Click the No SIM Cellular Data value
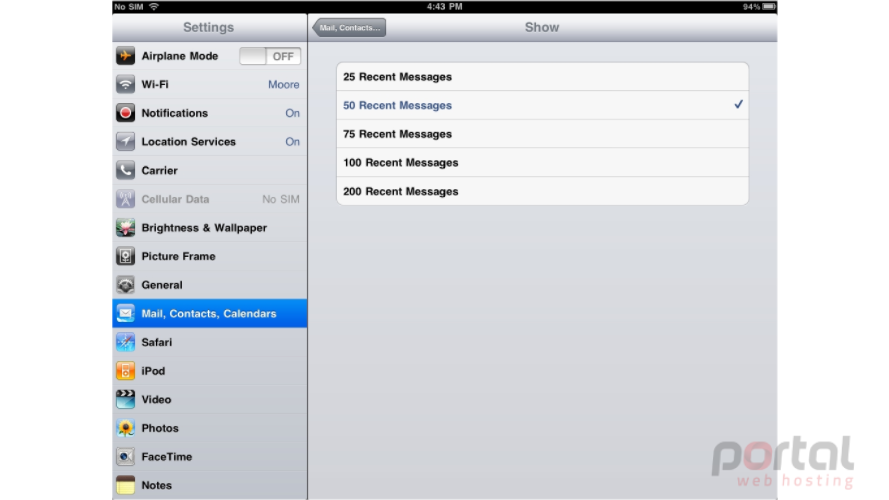The image size is (889, 500). (x=281, y=199)
